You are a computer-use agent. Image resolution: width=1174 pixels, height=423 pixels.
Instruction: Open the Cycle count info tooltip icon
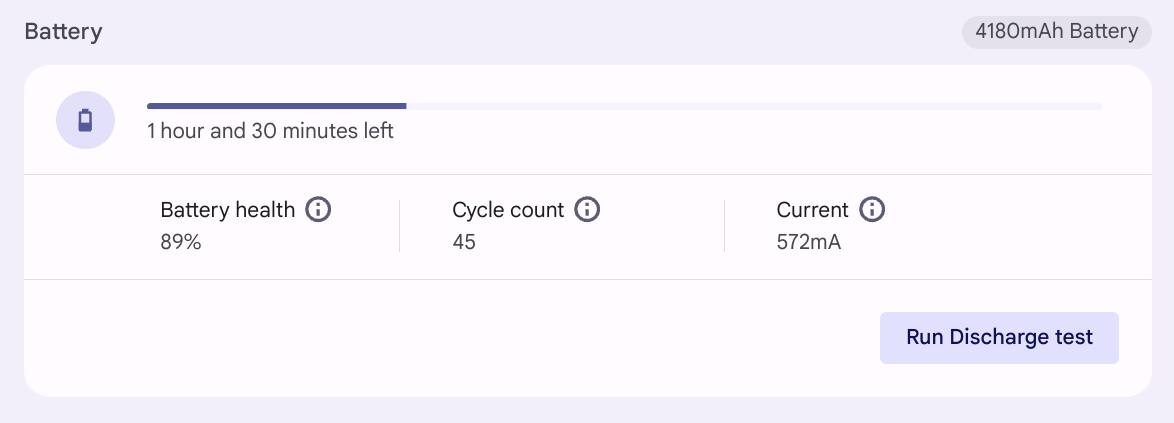(x=587, y=210)
